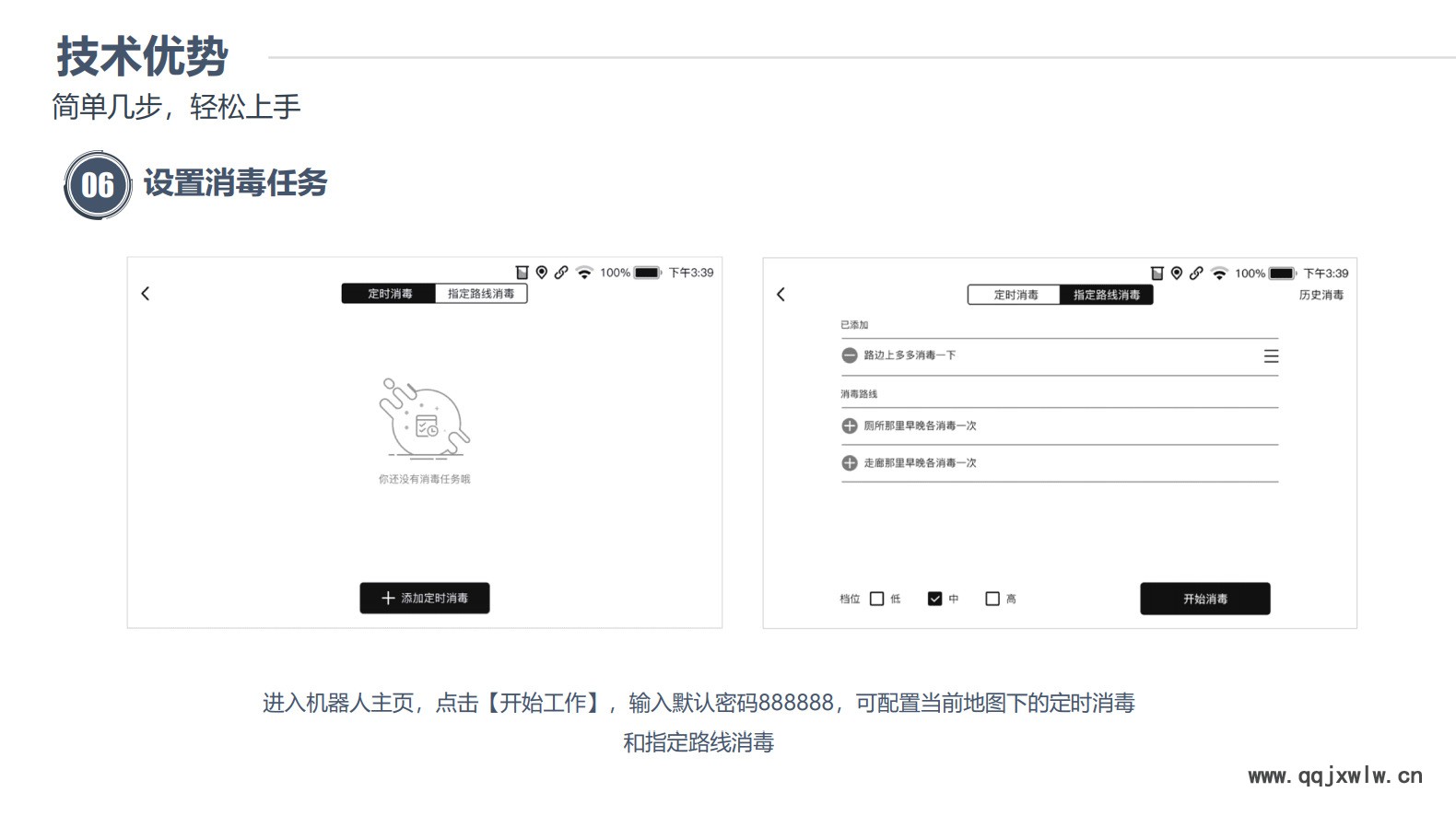1456x816 pixels.
Task: Uncheck the 中 level checkbox
Action: pyautogui.click(x=935, y=599)
